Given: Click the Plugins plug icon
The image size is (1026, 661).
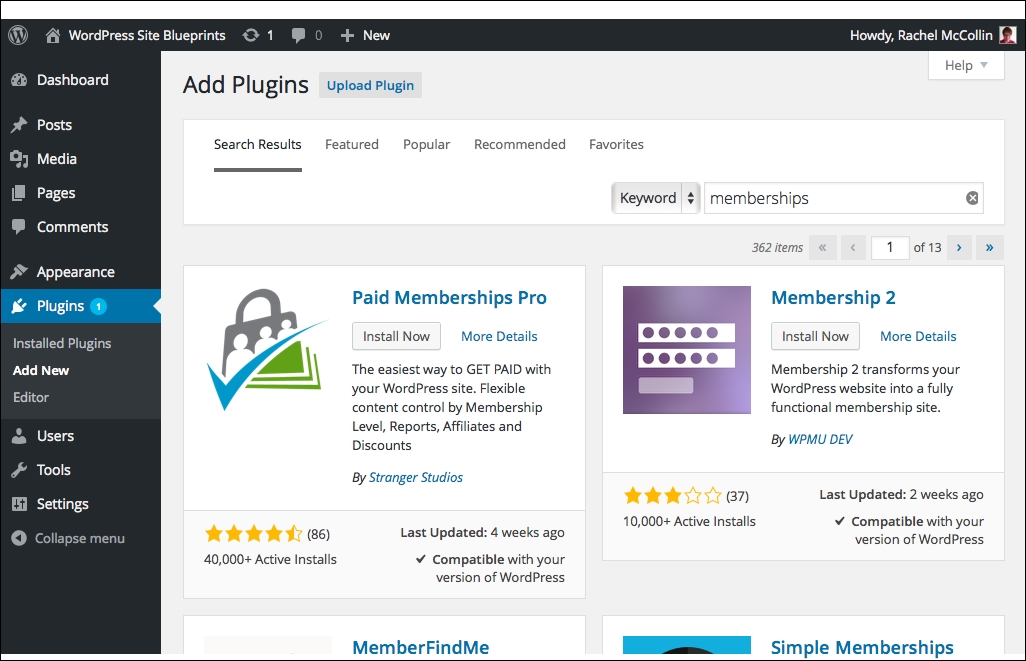Looking at the screenshot, I should pos(19,306).
